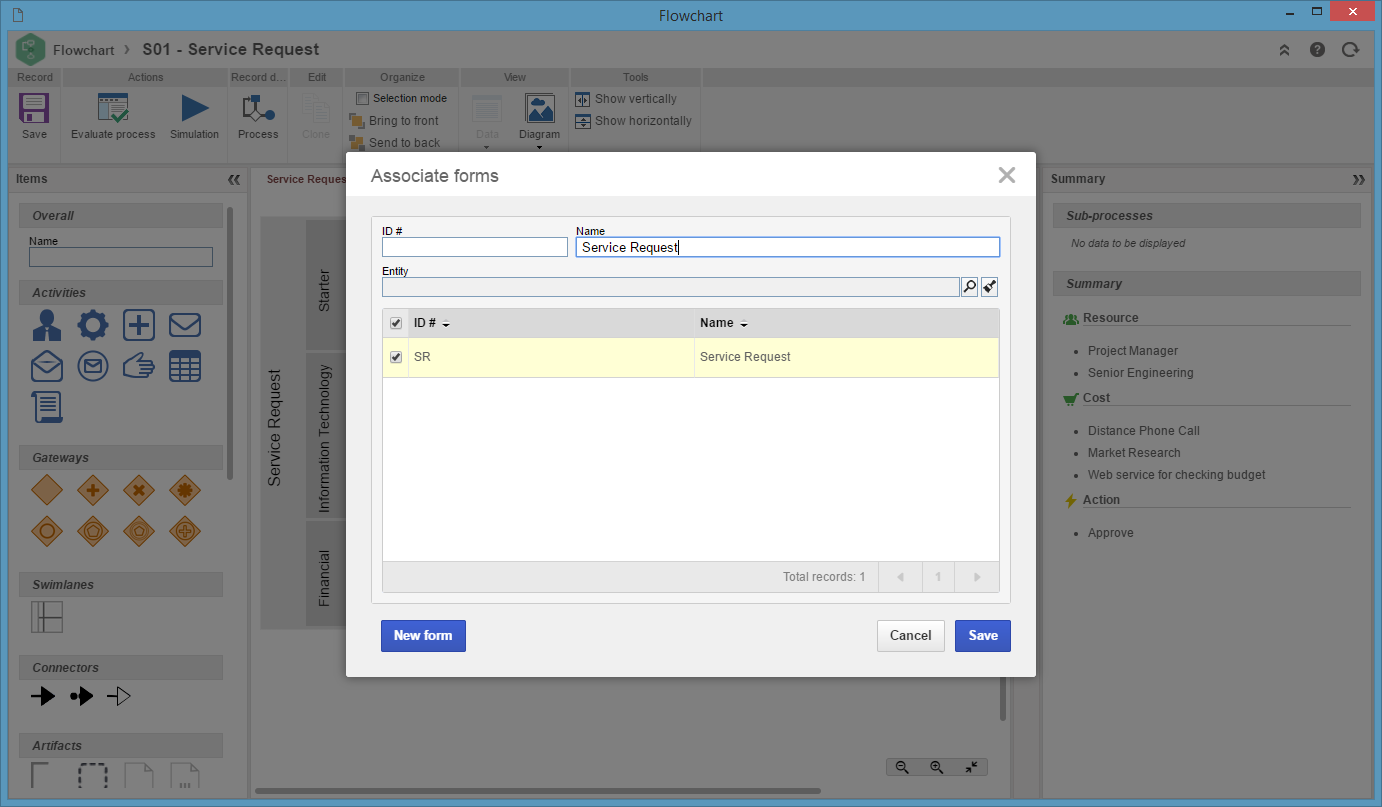Click the Name field containing Service Request
Screen dimensions: 1382x807
[788, 247]
